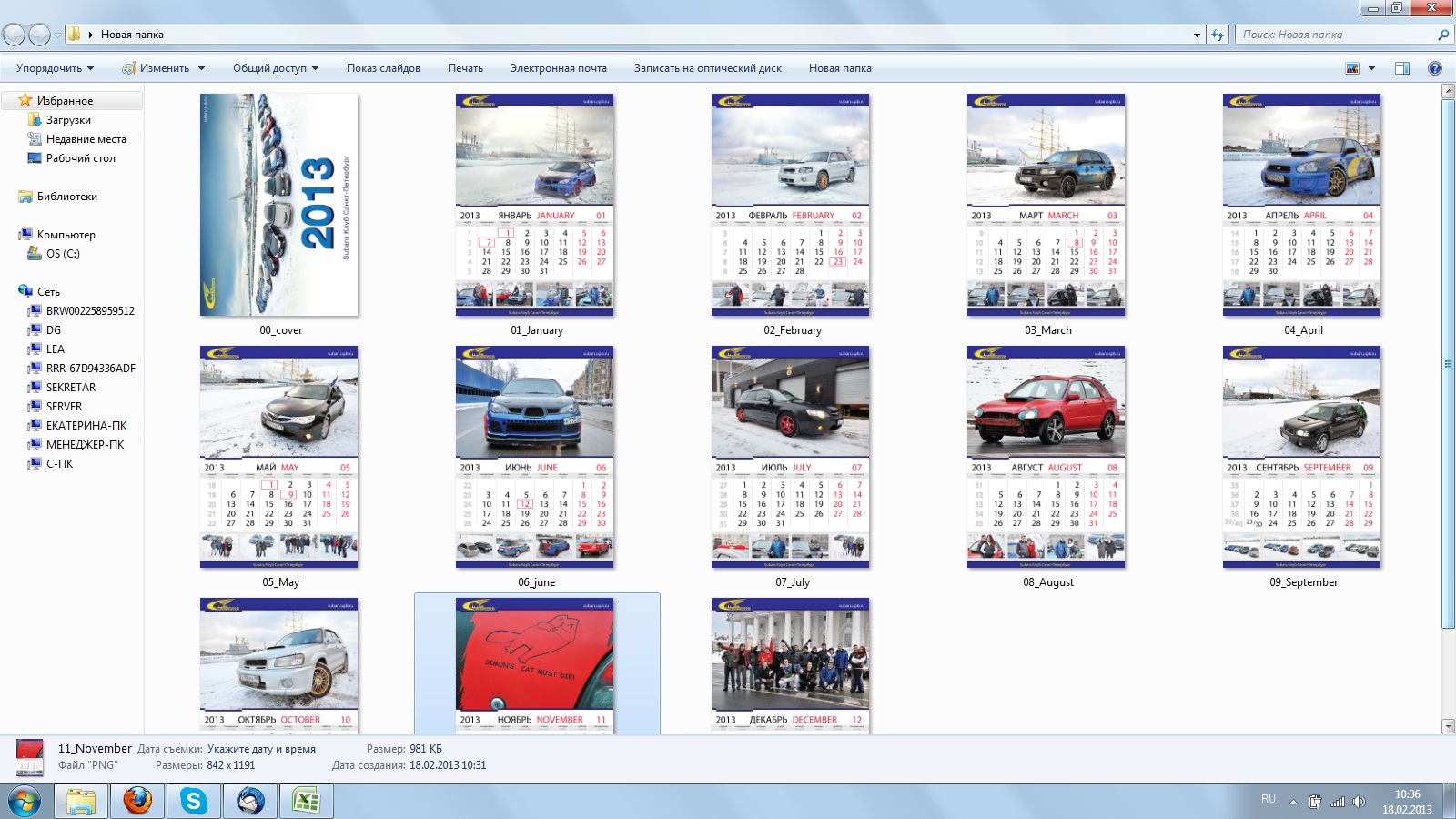The width and height of the screenshot is (1456, 819).
Task: Click the vertical scrollbar down arrow
Action: (1448, 726)
